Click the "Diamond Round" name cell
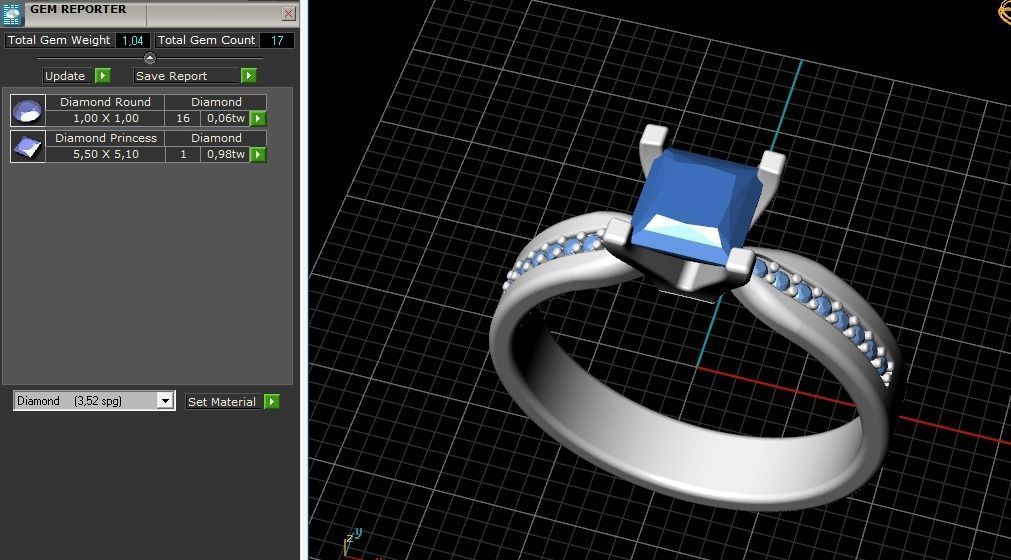Viewport: 1011px width, 560px height. [105, 102]
